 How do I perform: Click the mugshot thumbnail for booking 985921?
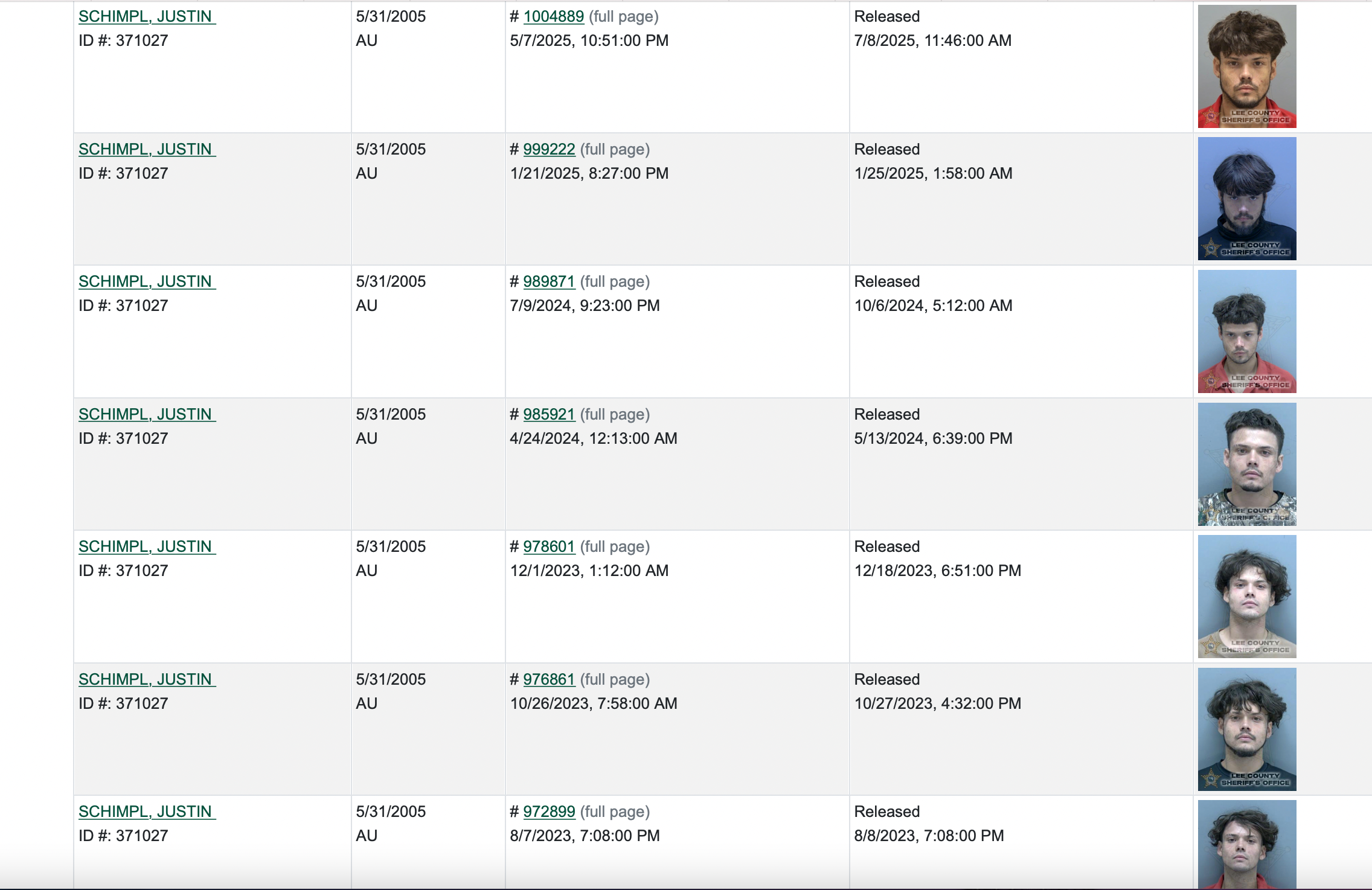point(1247,464)
